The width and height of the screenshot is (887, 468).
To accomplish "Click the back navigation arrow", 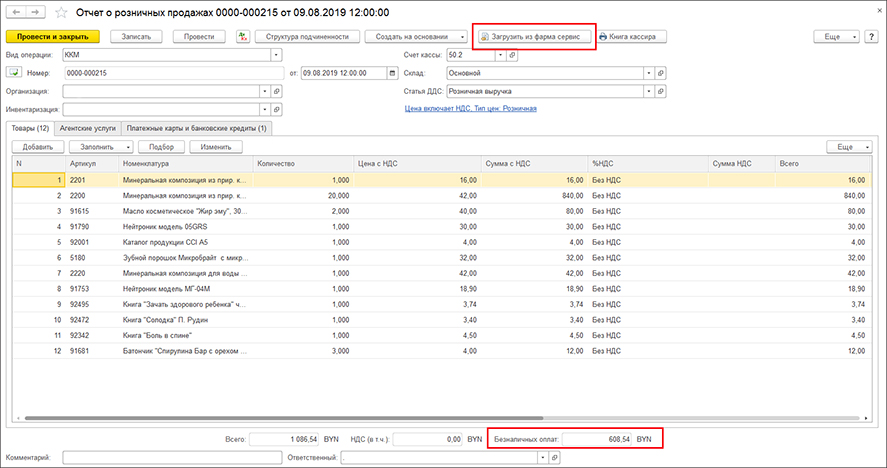I will click(16, 13).
